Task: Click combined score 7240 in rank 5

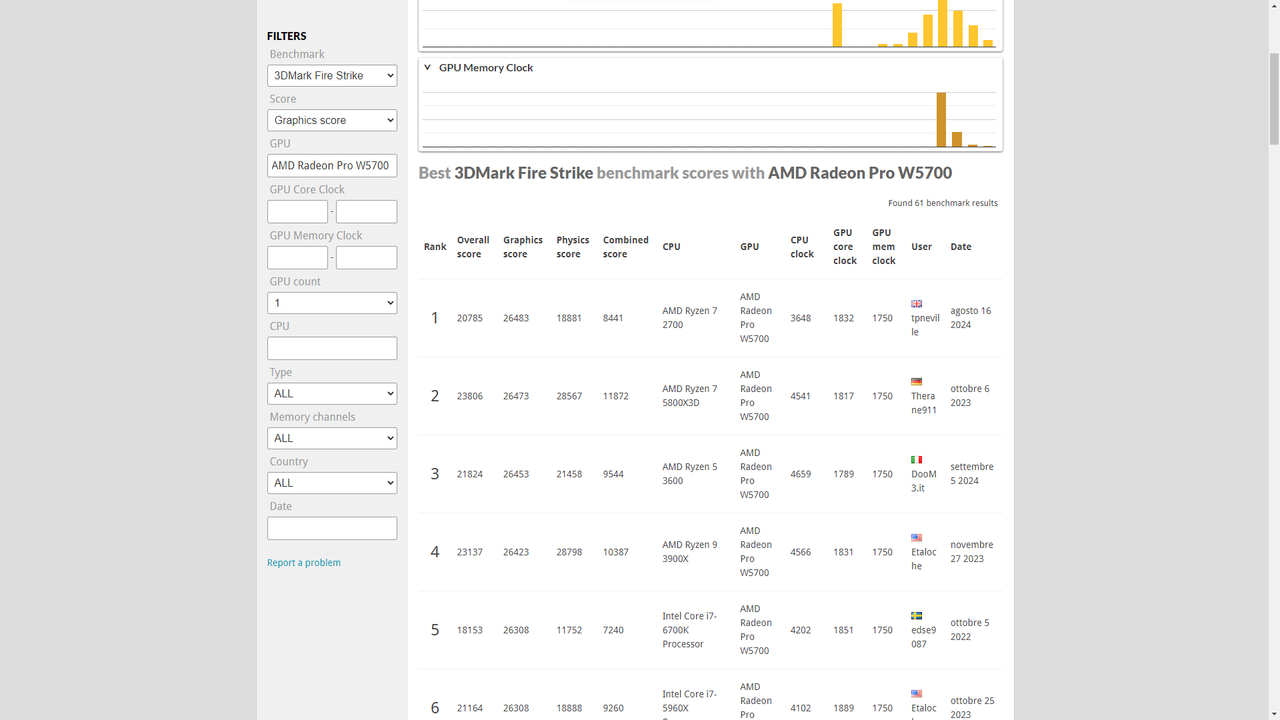Action: tap(613, 630)
